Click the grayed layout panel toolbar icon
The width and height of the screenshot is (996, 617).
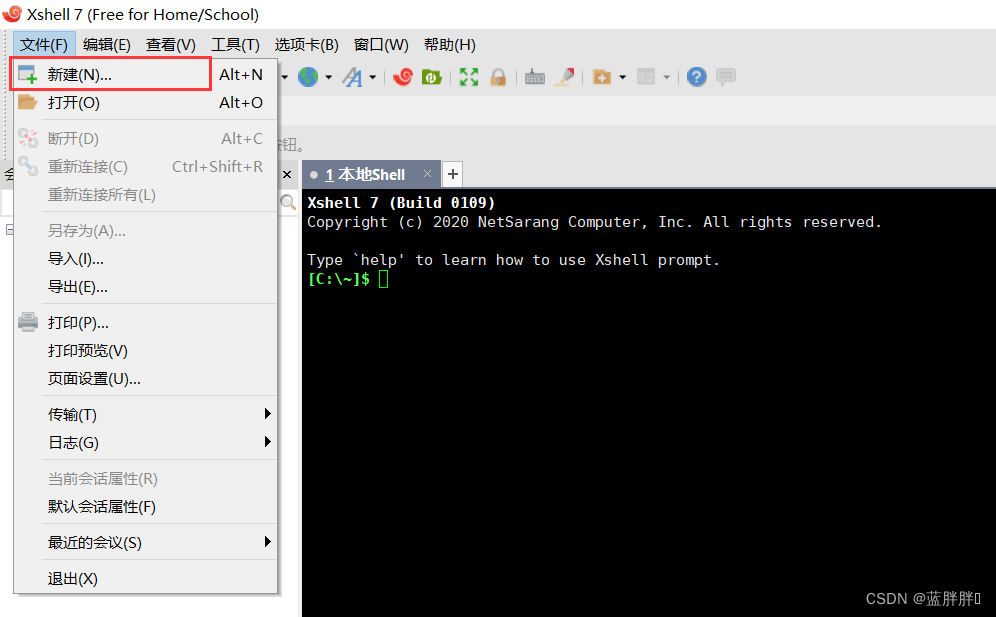[x=646, y=77]
